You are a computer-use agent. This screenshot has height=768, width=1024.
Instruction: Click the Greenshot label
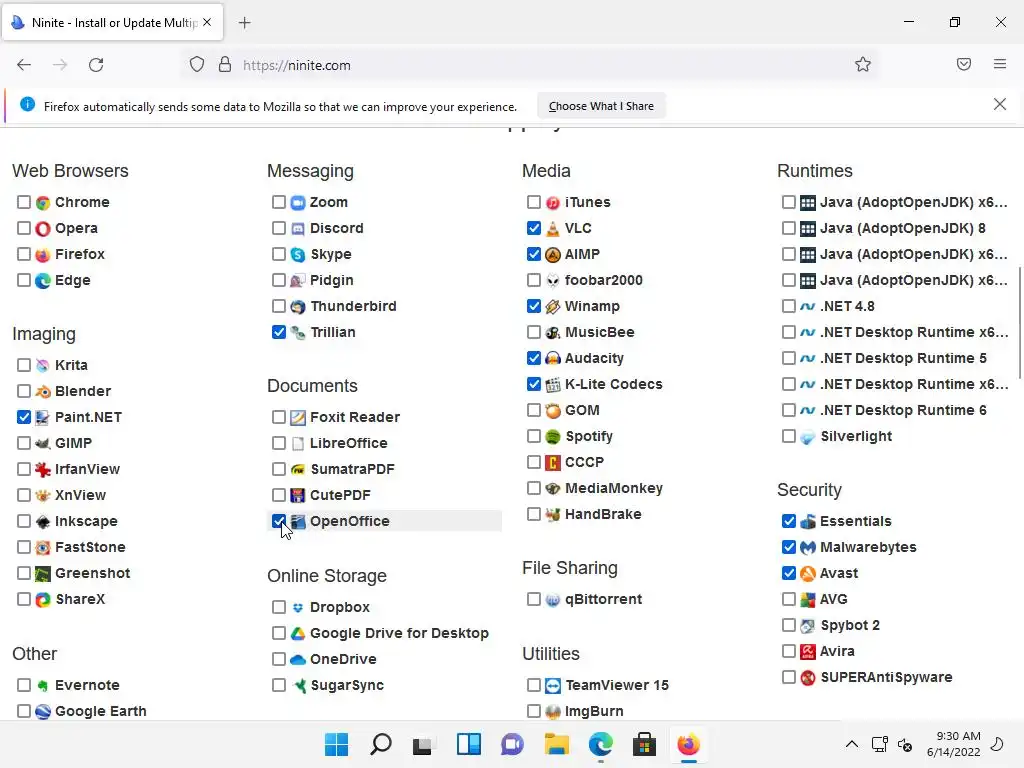click(x=93, y=573)
